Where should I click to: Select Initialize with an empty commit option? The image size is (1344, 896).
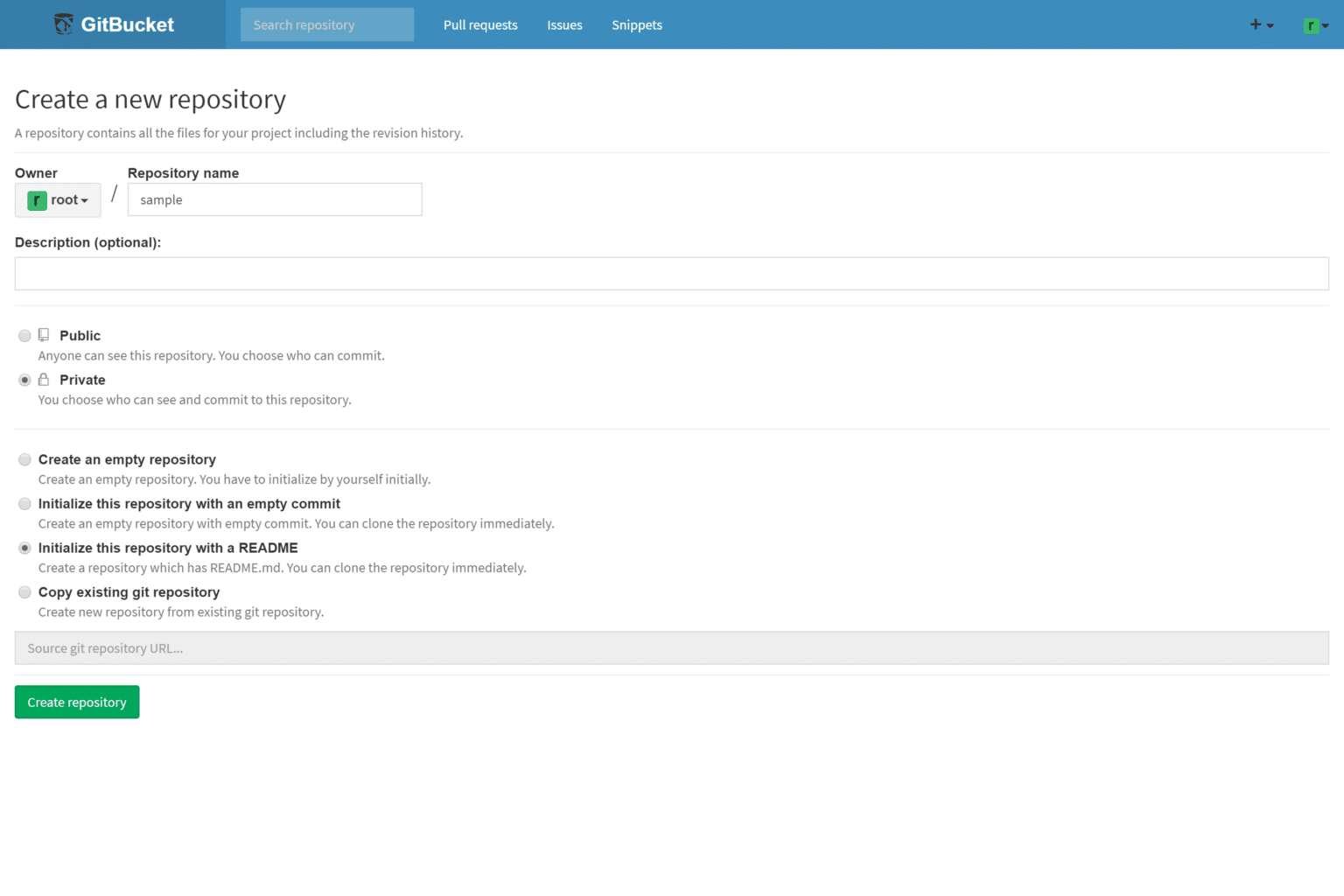pos(24,504)
